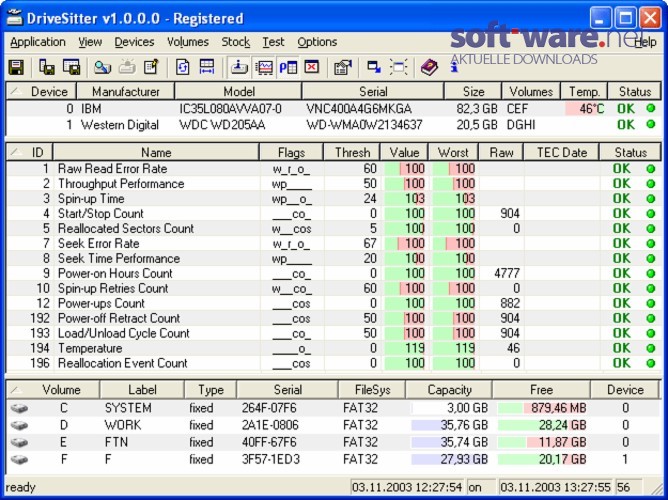Image resolution: width=668 pixels, height=500 pixels.
Task: Click the save table with floppy icon
Action: (71, 67)
